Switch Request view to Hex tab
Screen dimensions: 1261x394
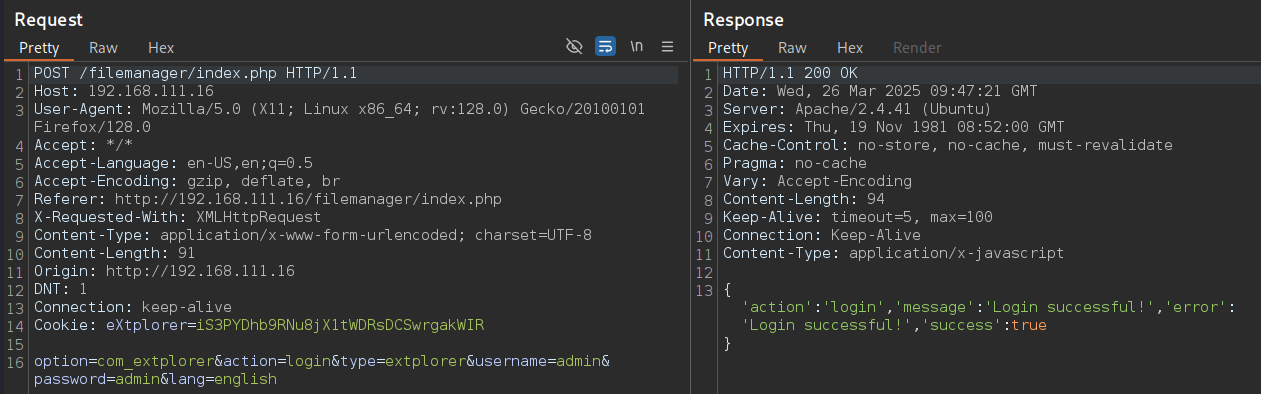coord(161,47)
